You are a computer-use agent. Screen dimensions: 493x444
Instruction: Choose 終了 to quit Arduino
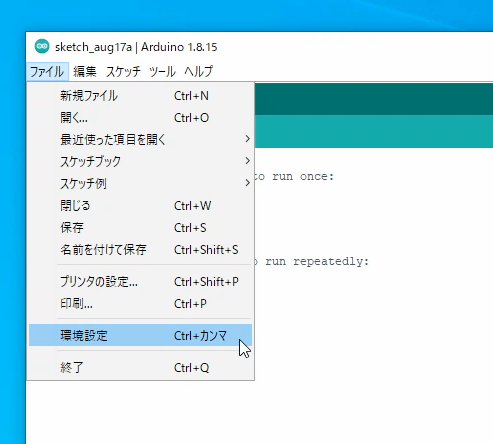[140, 368]
